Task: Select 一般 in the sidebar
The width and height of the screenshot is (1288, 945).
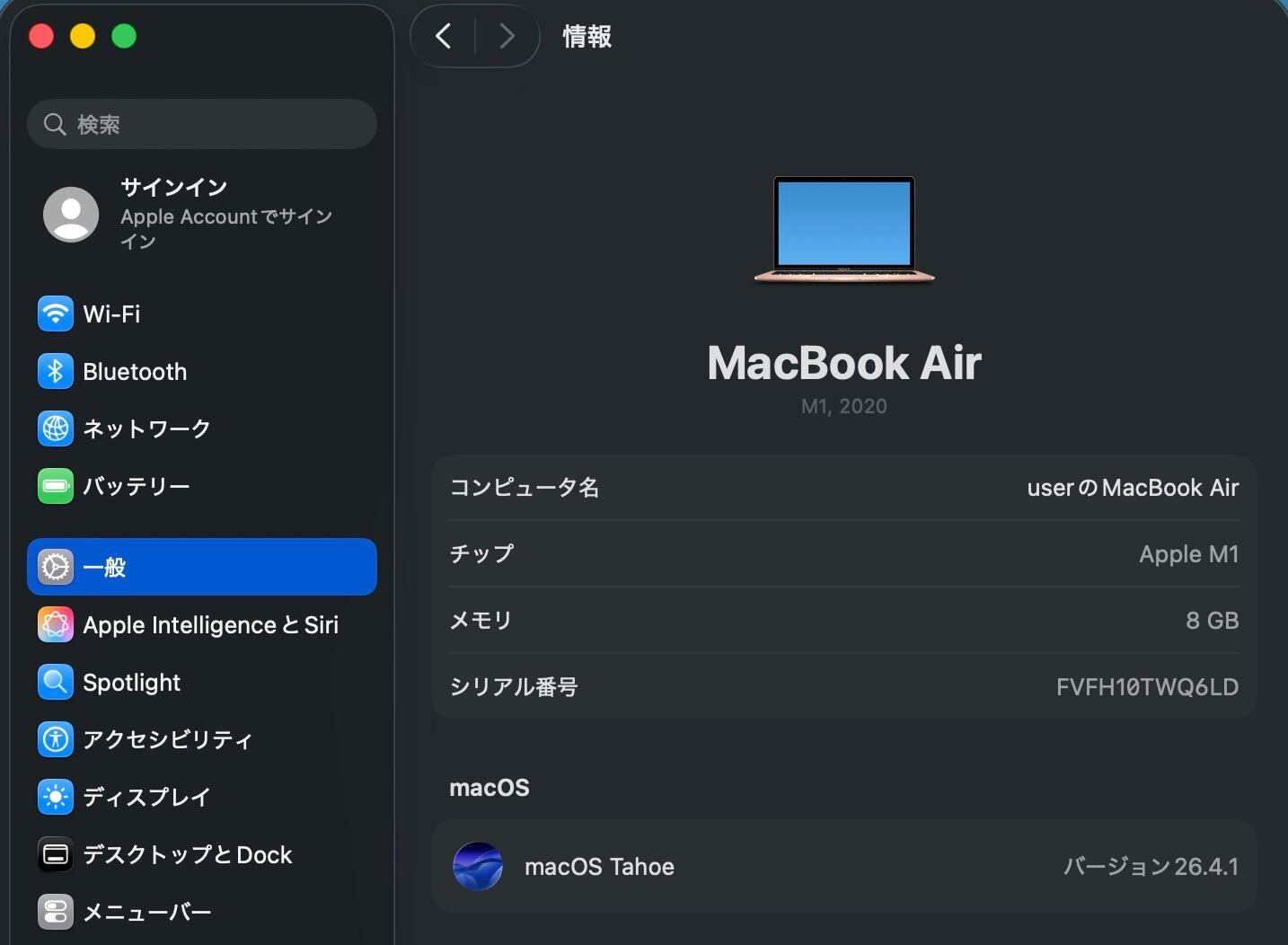Action: (x=202, y=567)
